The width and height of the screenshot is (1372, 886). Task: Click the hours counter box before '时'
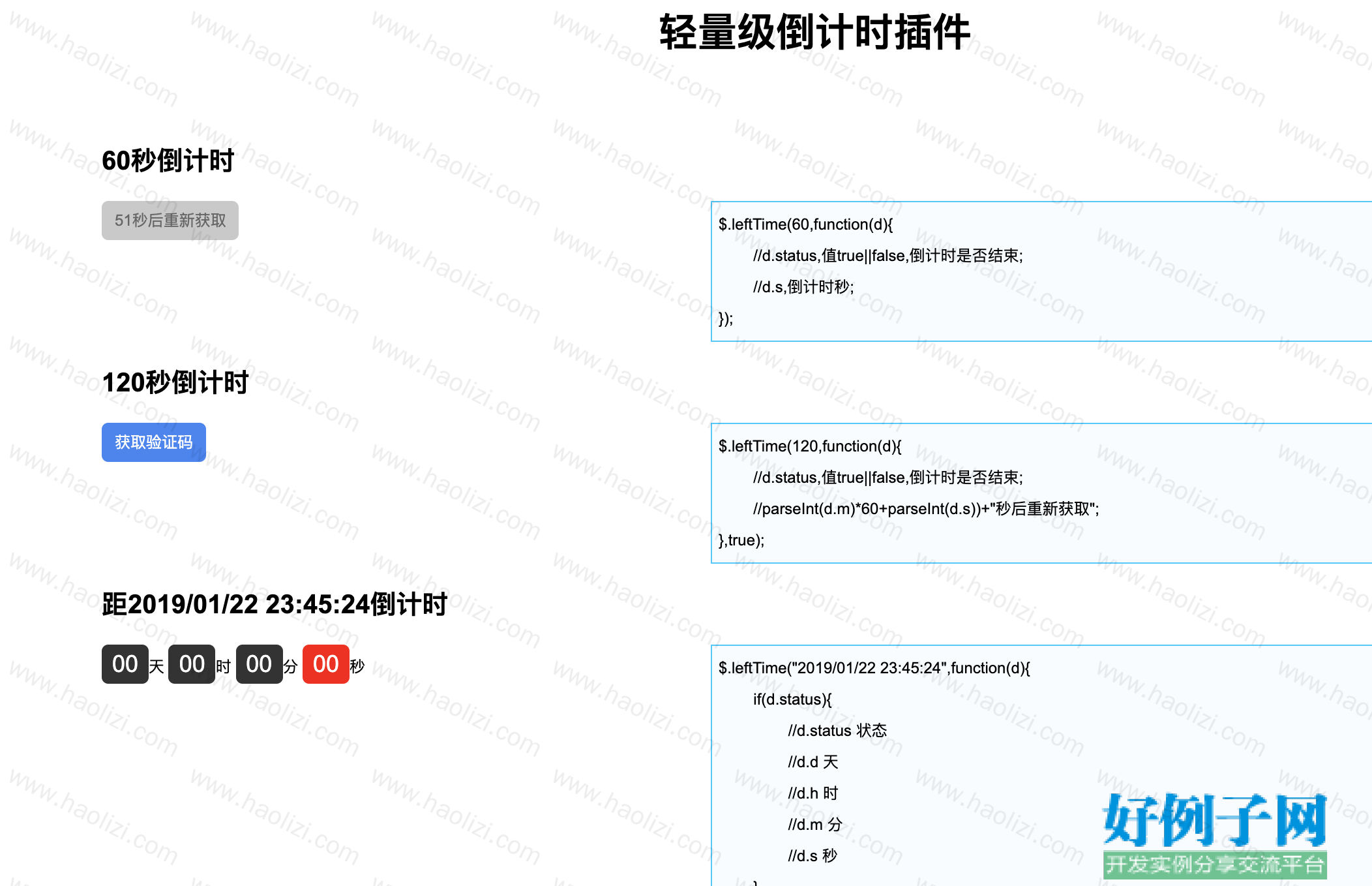(x=192, y=664)
